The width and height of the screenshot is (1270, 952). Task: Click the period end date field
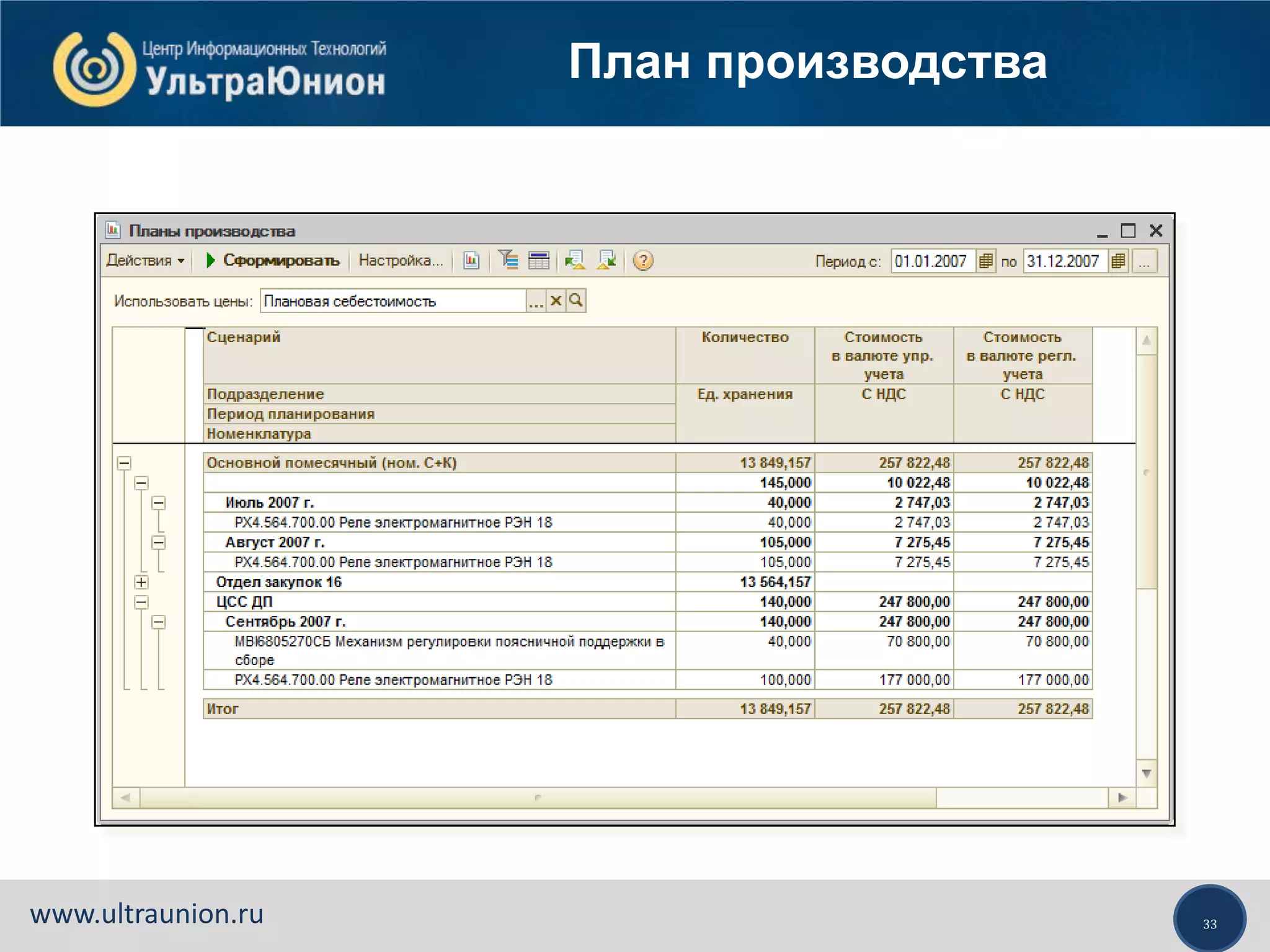[1065, 261]
